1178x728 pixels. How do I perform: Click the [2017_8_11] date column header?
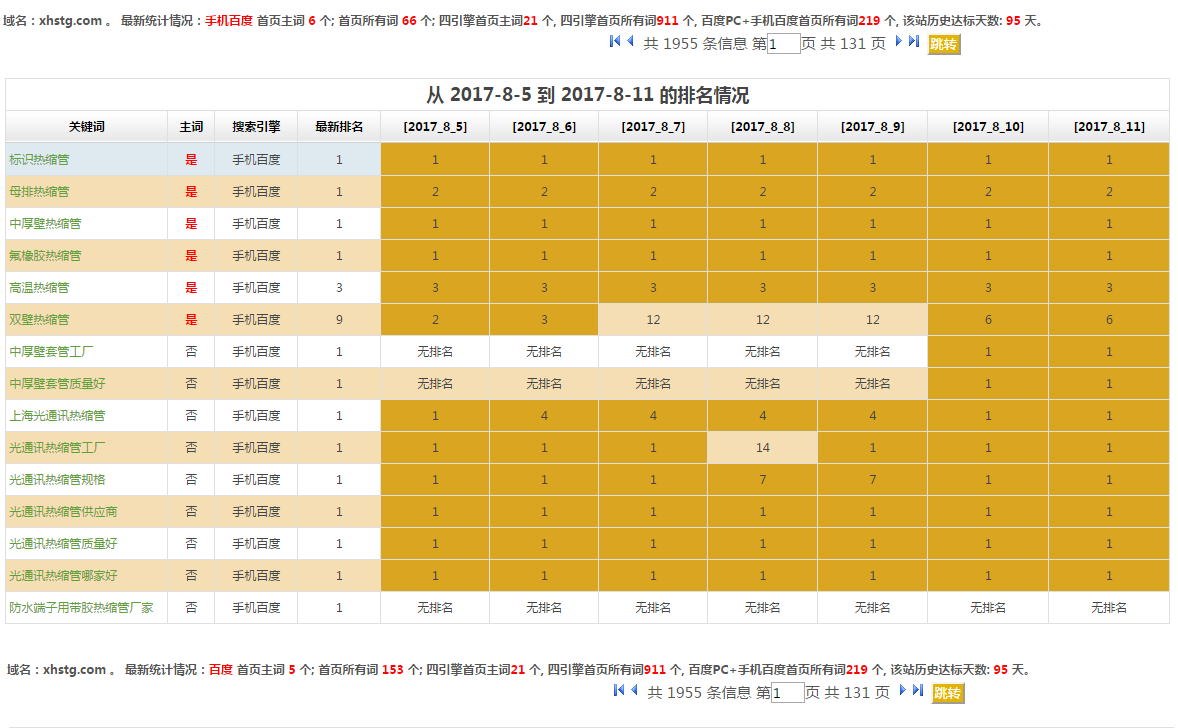[1108, 127]
